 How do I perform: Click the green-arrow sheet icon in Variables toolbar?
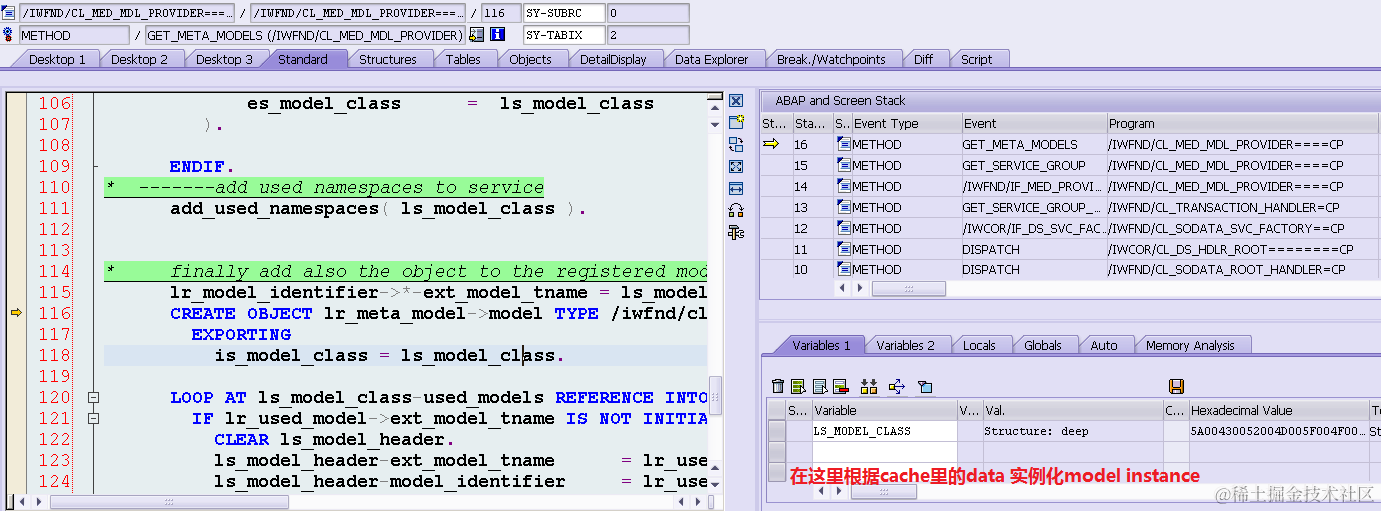pyautogui.click(x=798, y=386)
